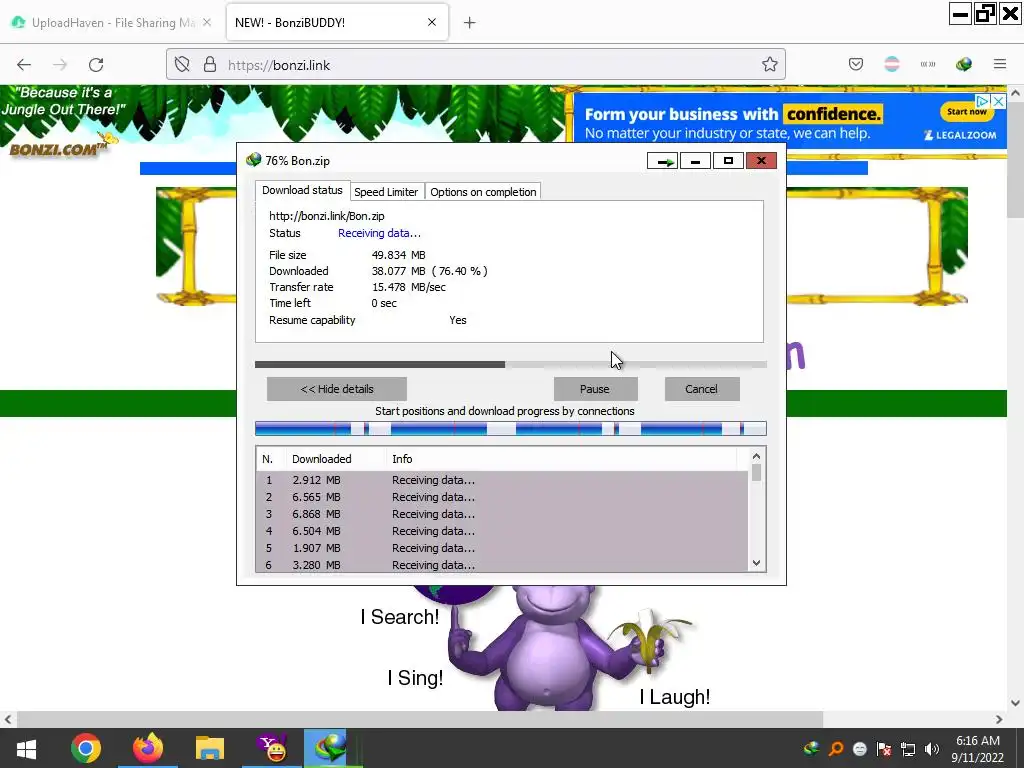Select the NEW! - BonziBUDDY! browser tab
Image resolution: width=1024 pixels, height=768 pixels.
click(x=337, y=22)
